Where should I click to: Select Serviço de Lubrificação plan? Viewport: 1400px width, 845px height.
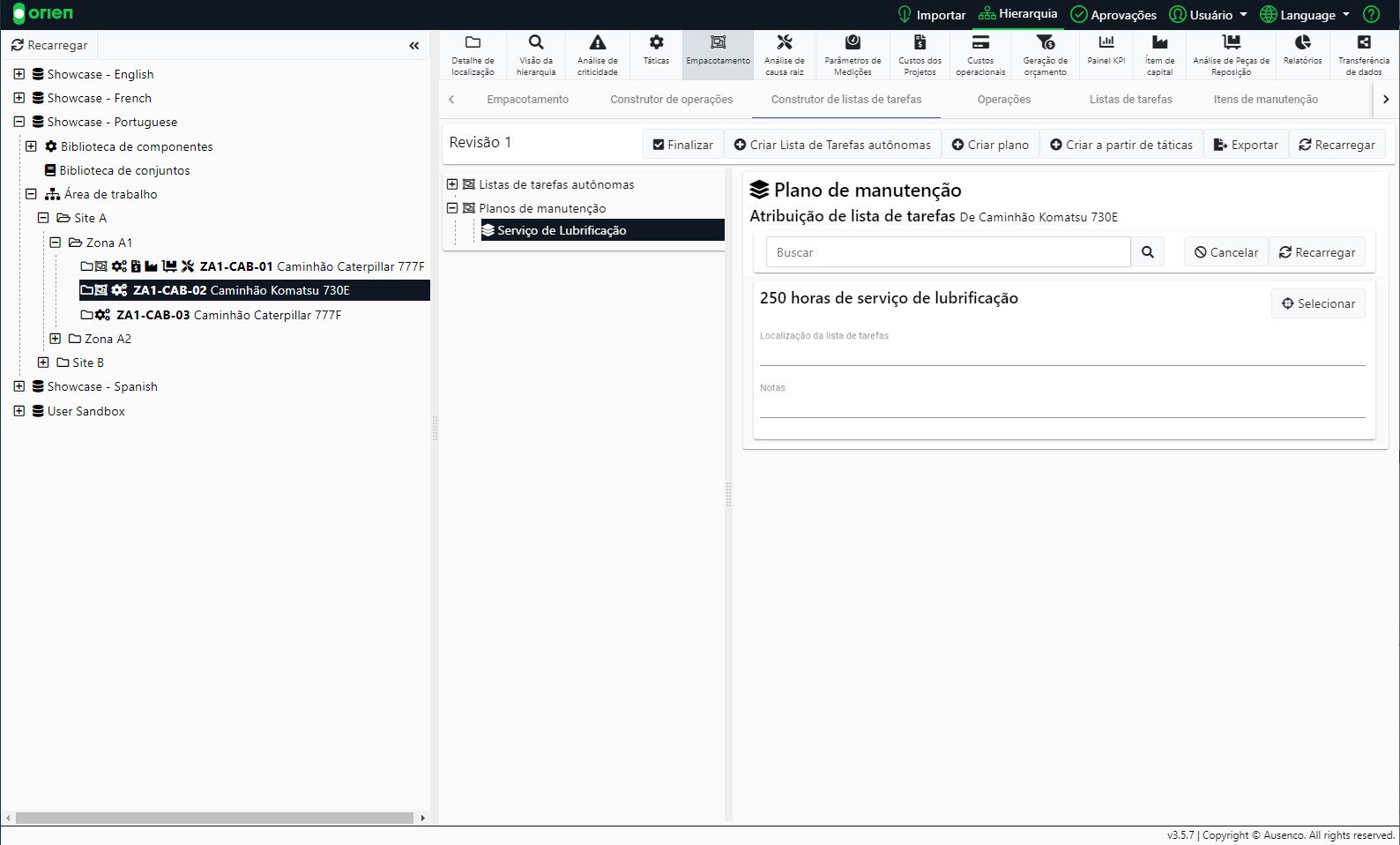[602, 230]
